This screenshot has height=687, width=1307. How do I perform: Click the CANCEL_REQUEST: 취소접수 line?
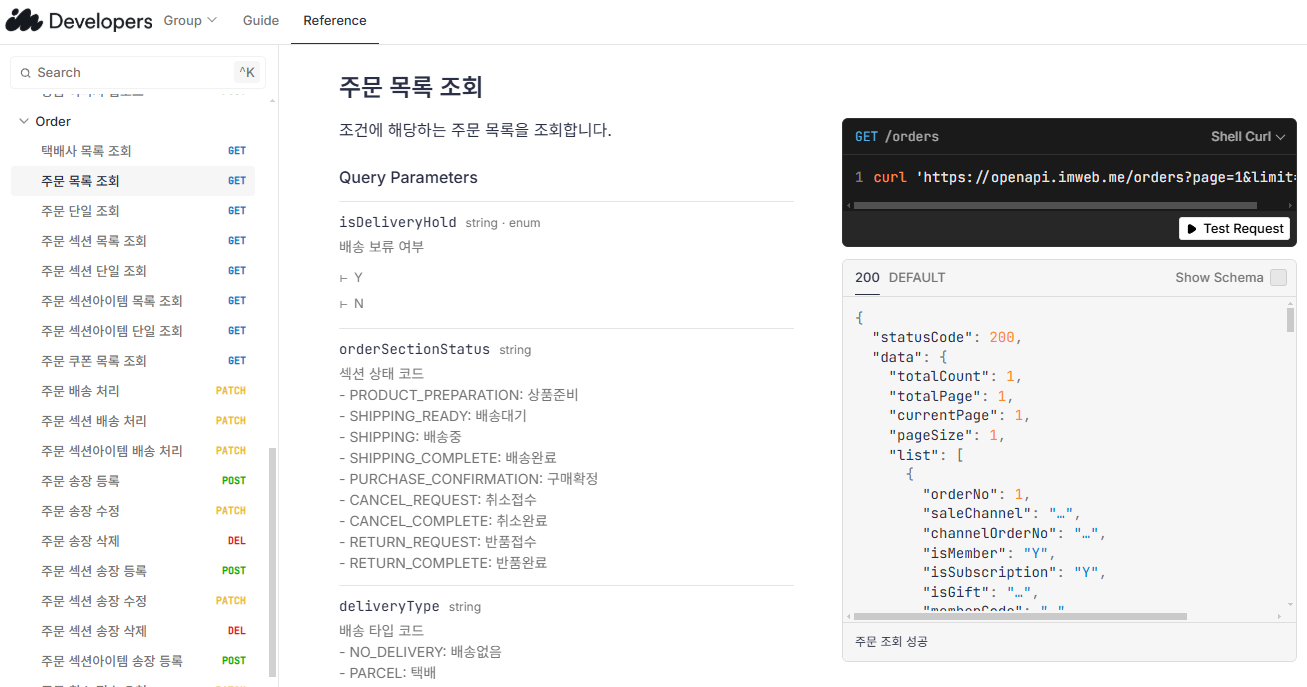tap(437, 500)
